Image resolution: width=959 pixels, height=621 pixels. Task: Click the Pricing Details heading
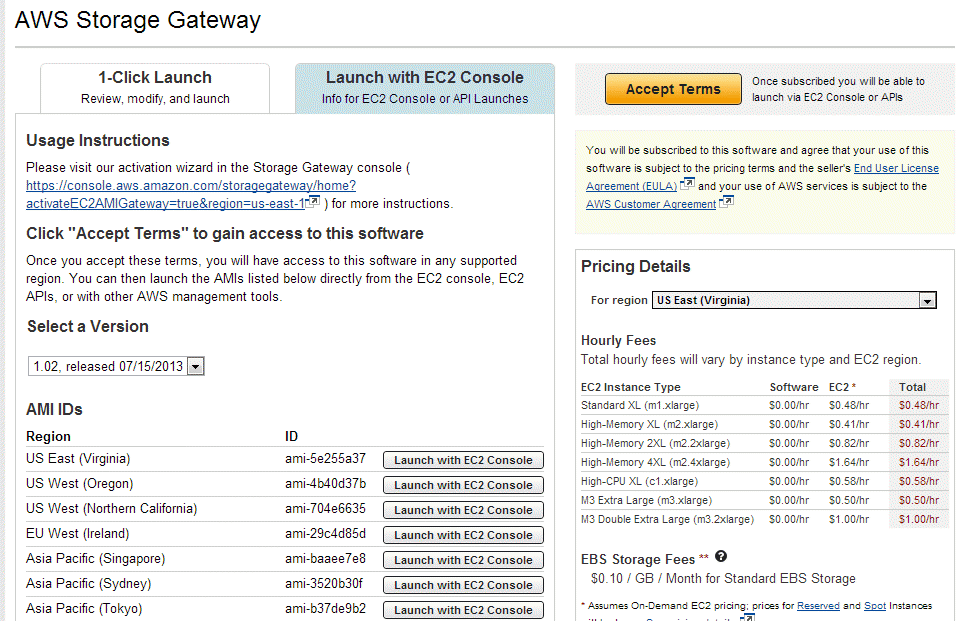tap(635, 267)
